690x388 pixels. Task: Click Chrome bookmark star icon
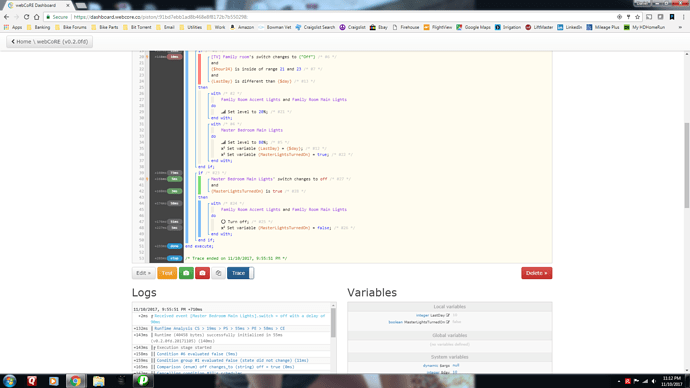637,17
